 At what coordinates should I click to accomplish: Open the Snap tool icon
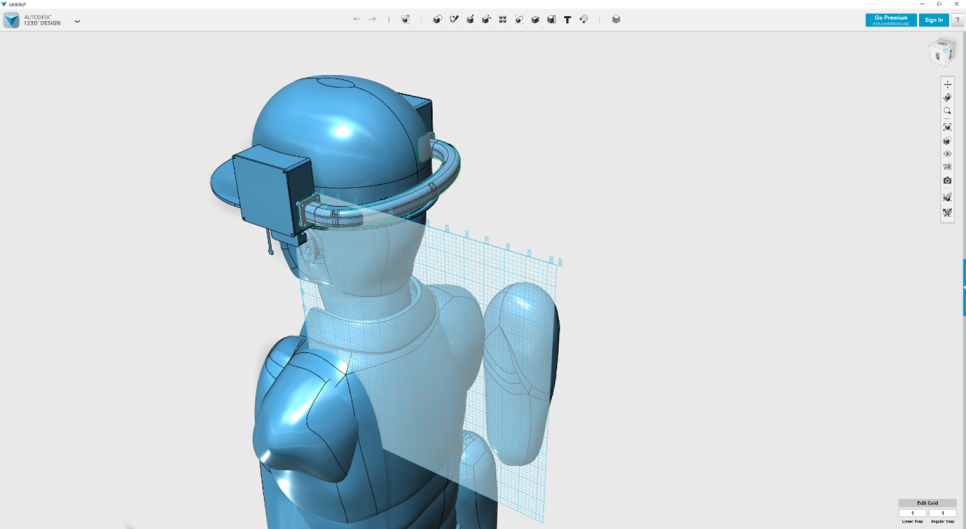(584, 20)
